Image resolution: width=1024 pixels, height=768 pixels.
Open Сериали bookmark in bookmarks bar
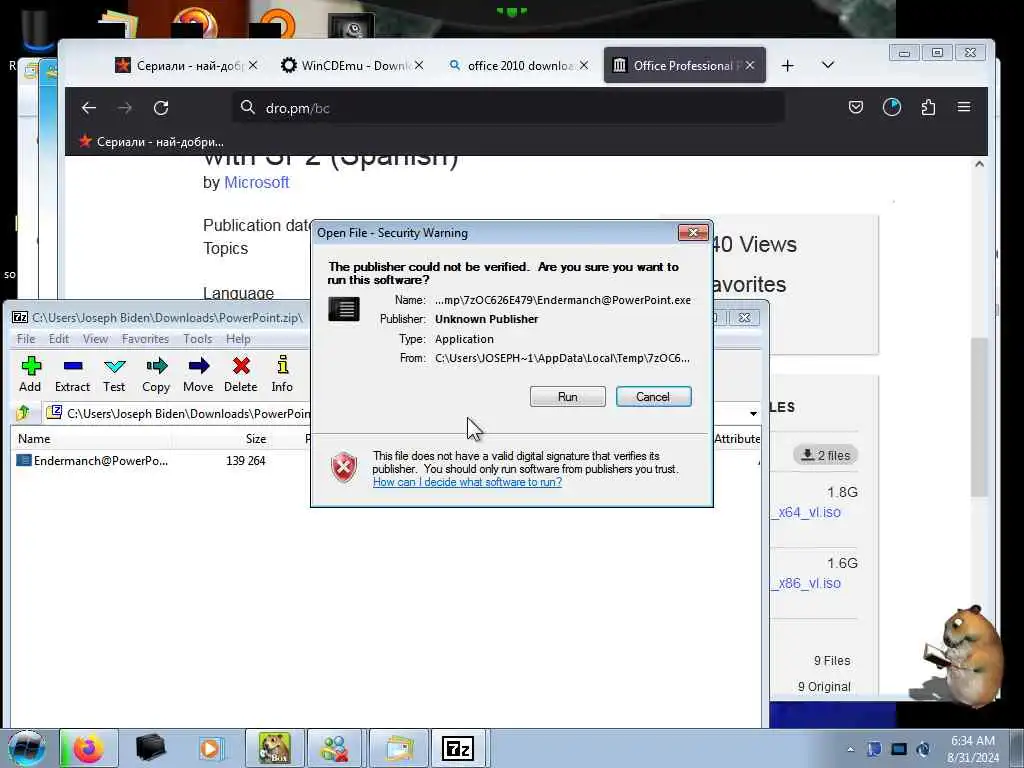[152, 142]
